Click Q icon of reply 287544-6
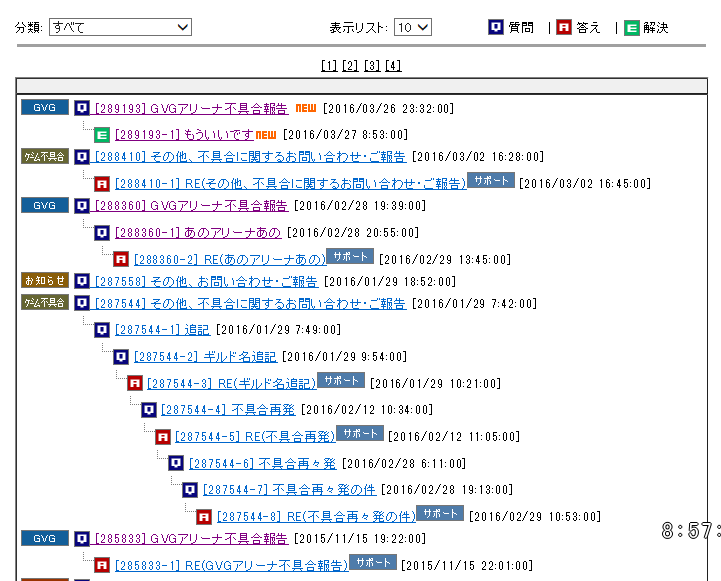This screenshot has width=721, height=581. tap(176, 463)
